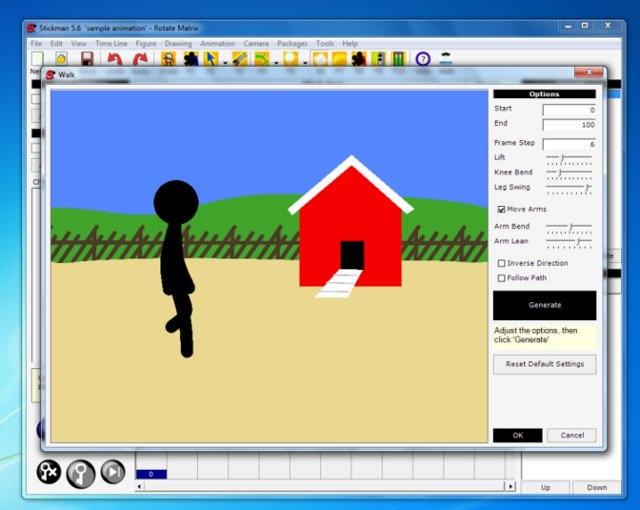The width and height of the screenshot is (640, 510).
Task: Click the Knee Bend slider
Action: click(x=569, y=174)
